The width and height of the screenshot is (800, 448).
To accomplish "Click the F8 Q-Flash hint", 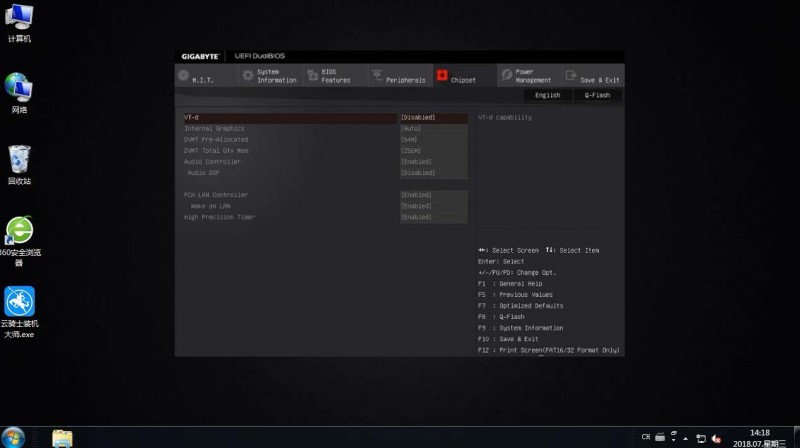I will pos(501,317).
